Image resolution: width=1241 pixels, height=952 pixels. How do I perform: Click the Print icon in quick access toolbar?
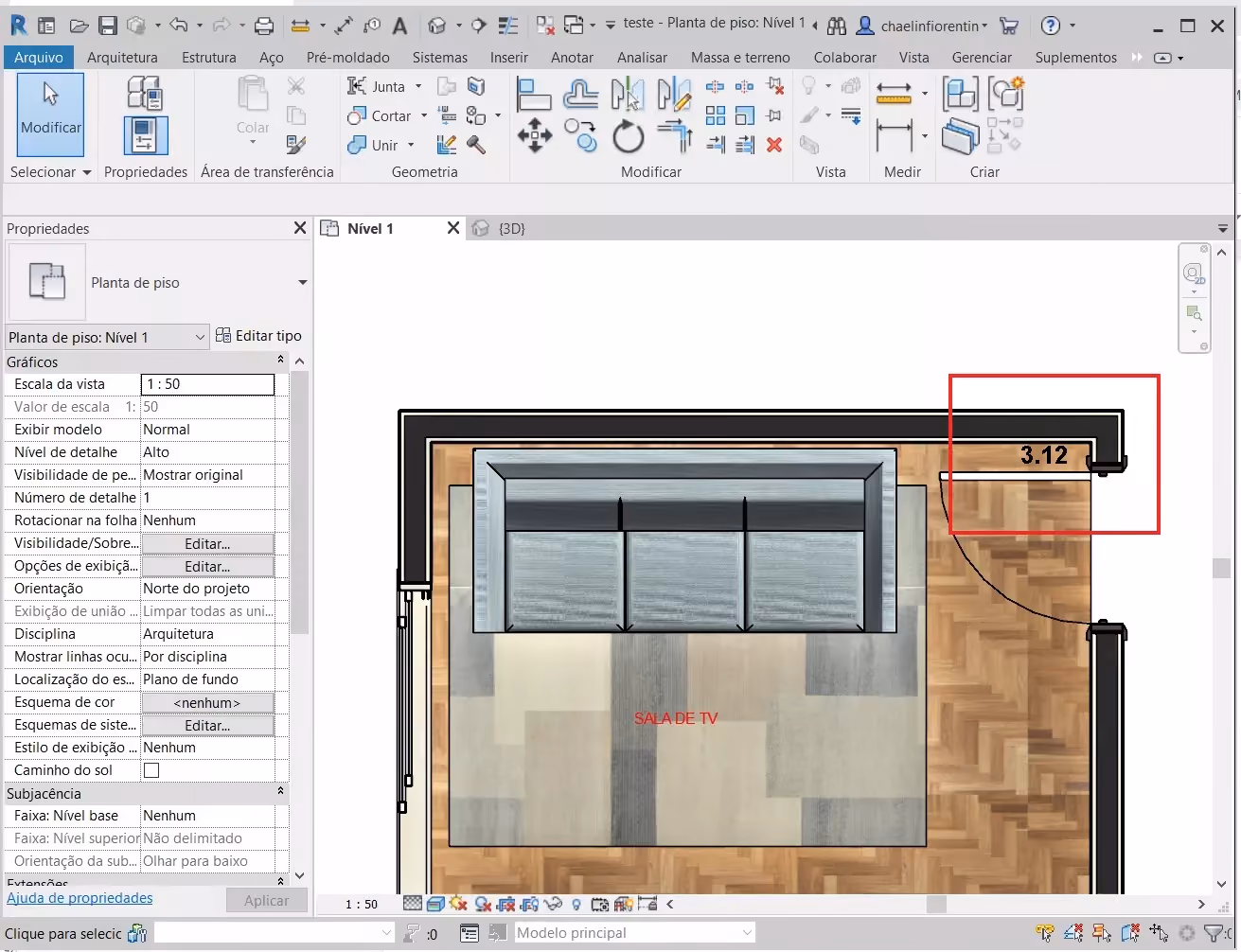pos(265,26)
